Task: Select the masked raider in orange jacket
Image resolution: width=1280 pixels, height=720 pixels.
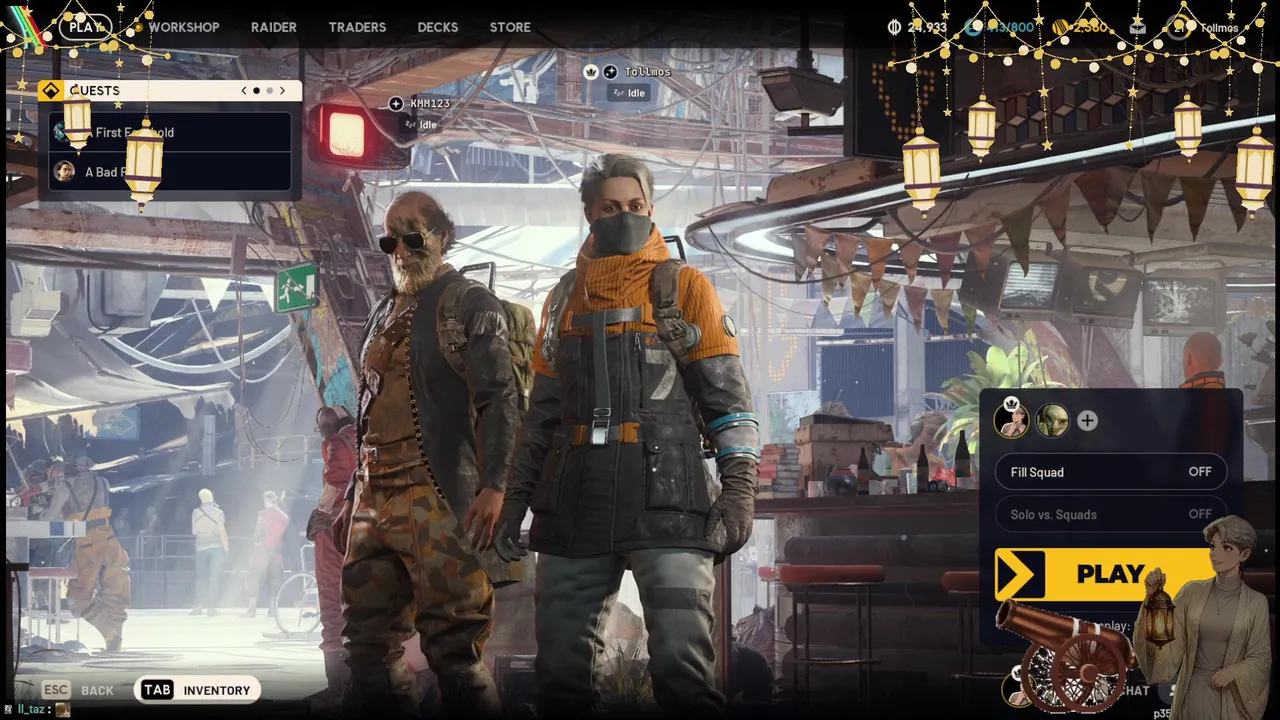Action: tap(635, 430)
